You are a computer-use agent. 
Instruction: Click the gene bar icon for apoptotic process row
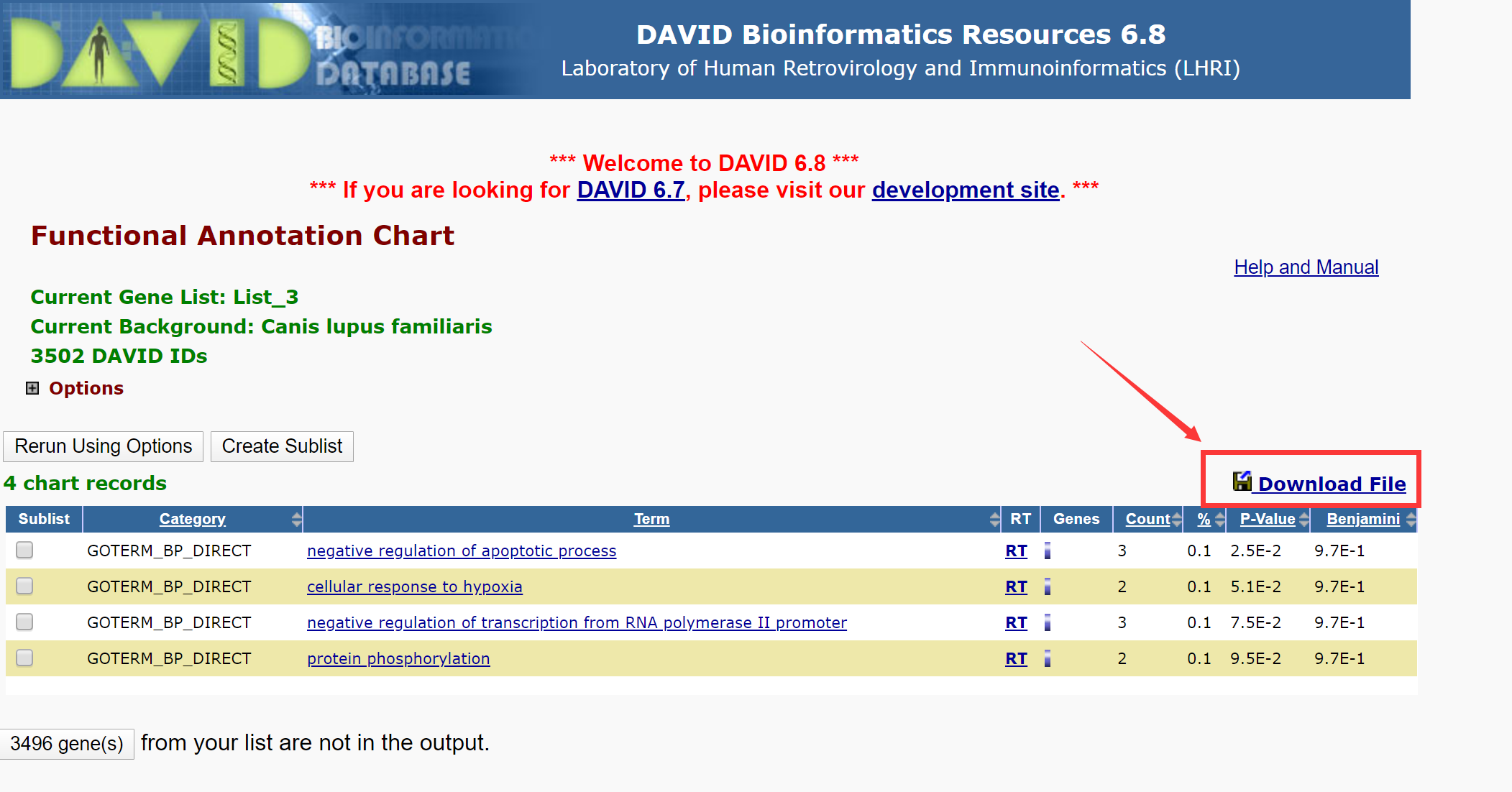coord(1048,551)
